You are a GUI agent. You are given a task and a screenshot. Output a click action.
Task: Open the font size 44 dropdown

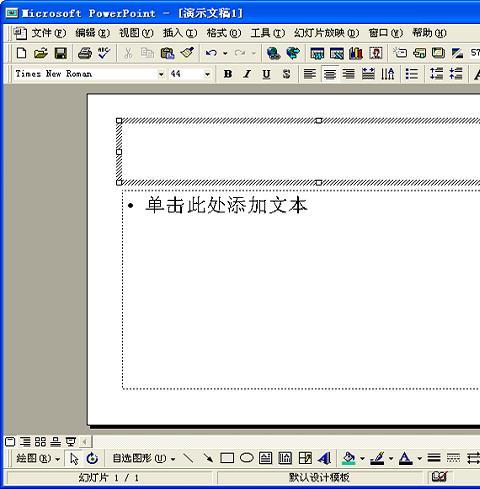(x=207, y=74)
